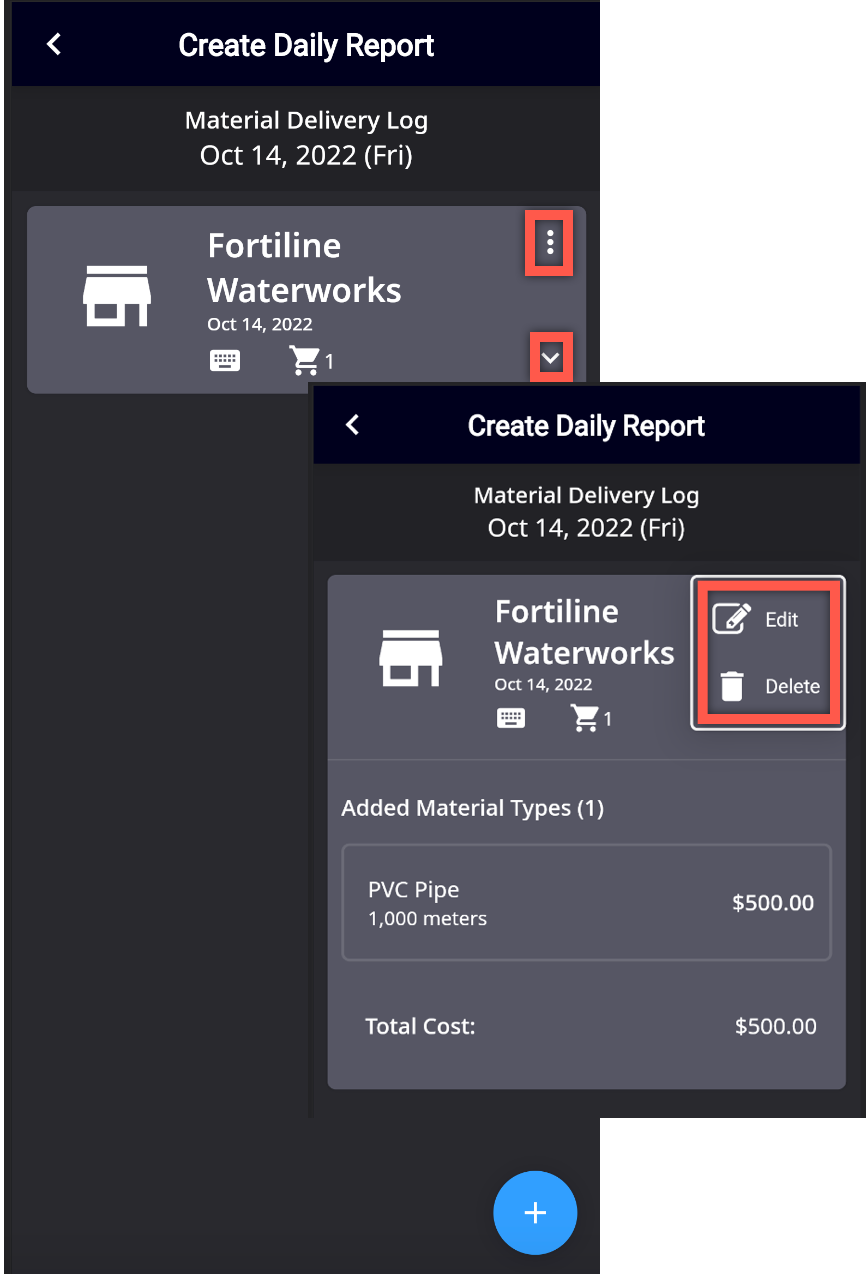Viewport: 866px width, 1274px height.
Task: Choose Edit from the popup menu
Action: click(x=768, y=619)
